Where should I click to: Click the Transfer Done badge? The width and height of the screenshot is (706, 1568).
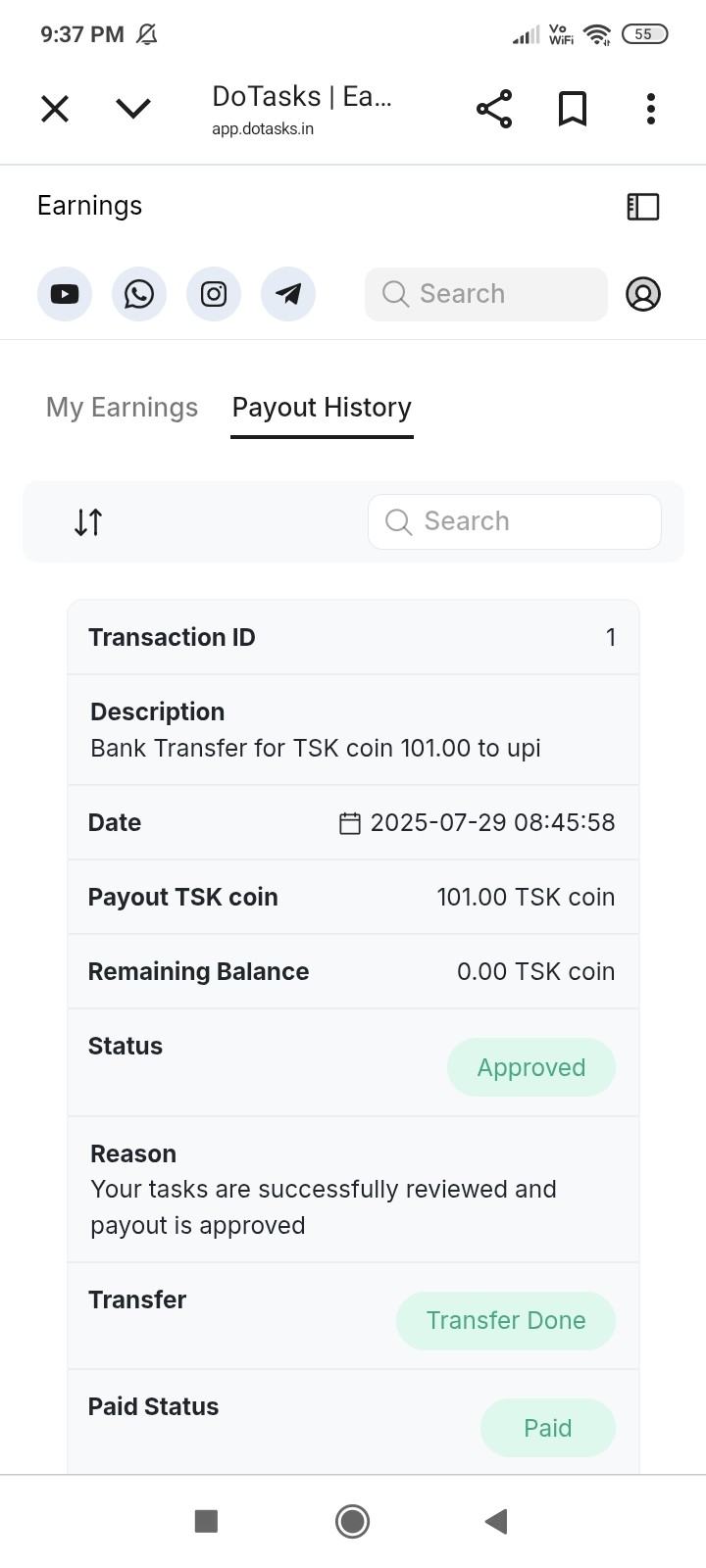click(506, 1320)
